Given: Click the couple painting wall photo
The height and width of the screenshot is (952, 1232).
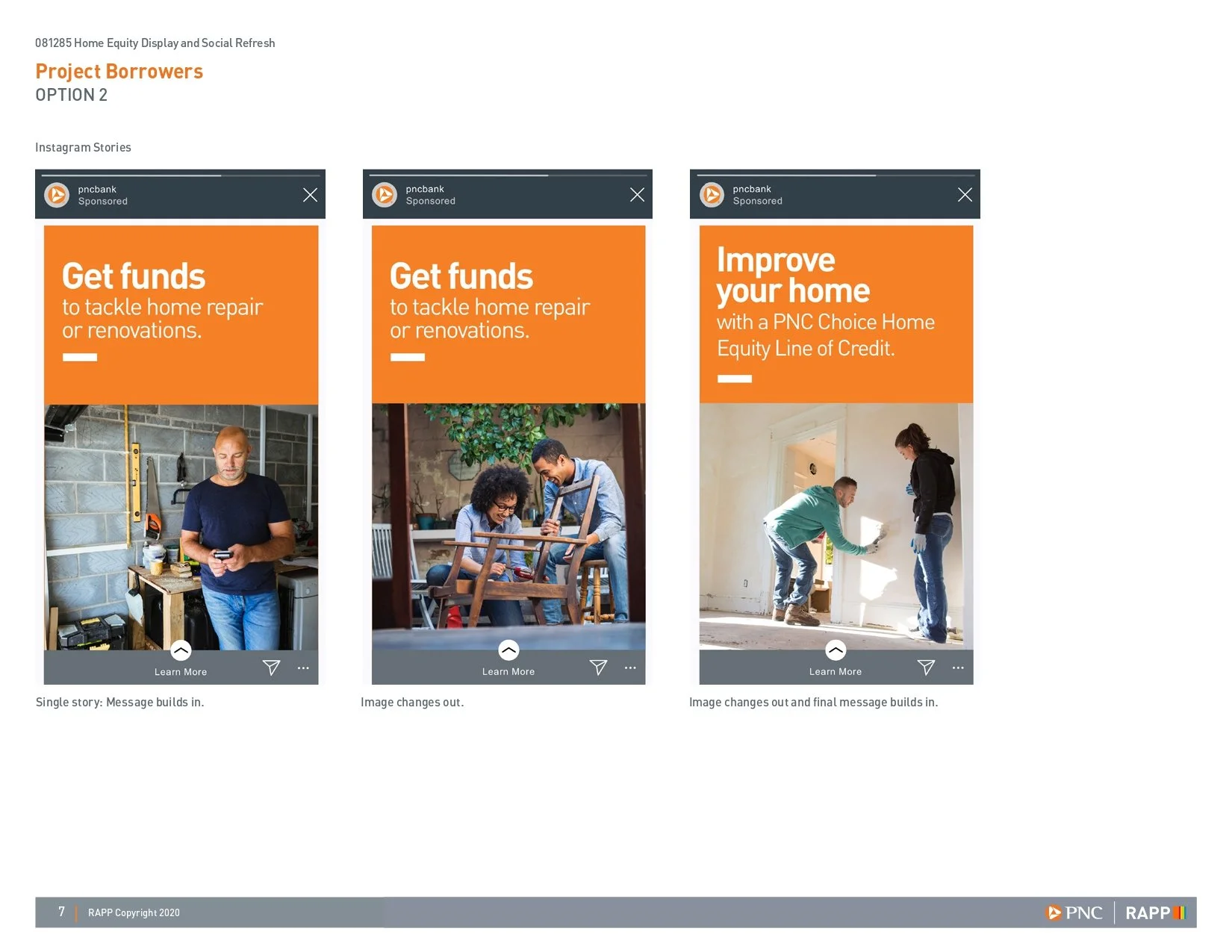Looking at the screenshot, I should [836, 527].
